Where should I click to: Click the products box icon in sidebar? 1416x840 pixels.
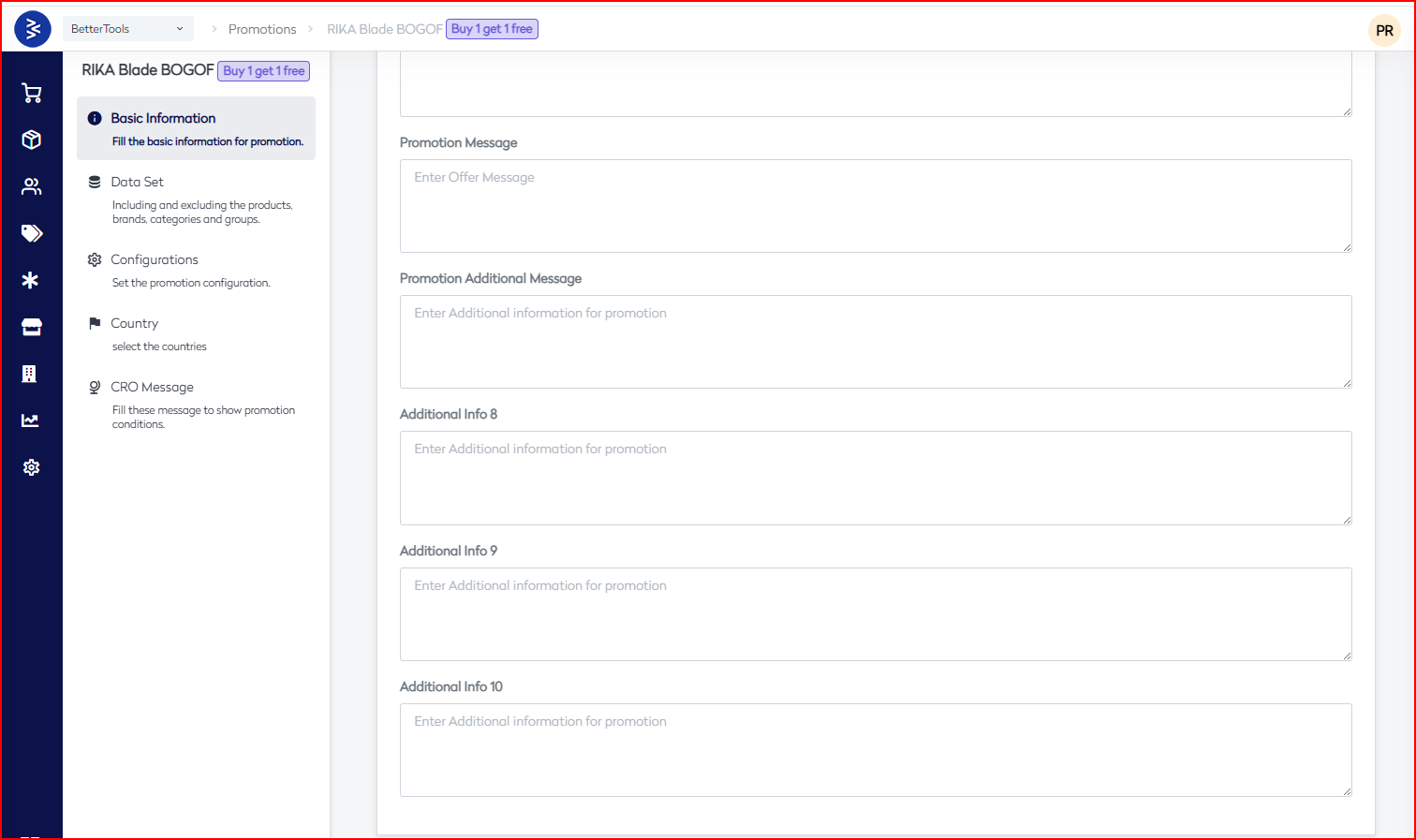[x=32, y=140]
